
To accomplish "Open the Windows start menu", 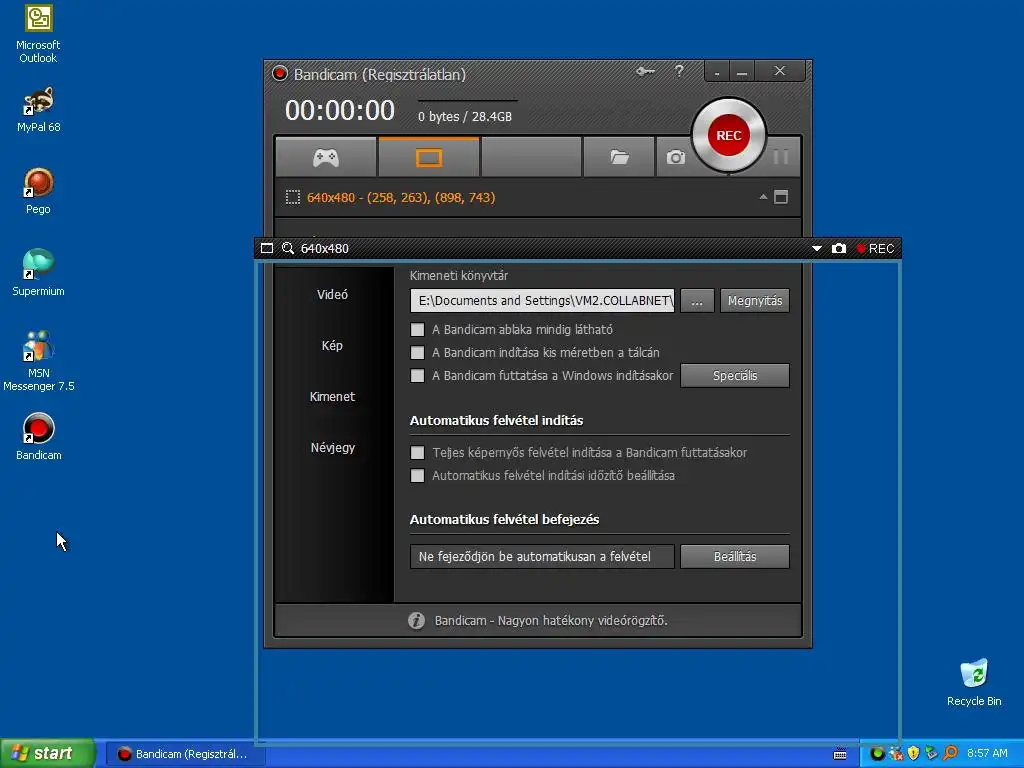I will click(48, 754).
